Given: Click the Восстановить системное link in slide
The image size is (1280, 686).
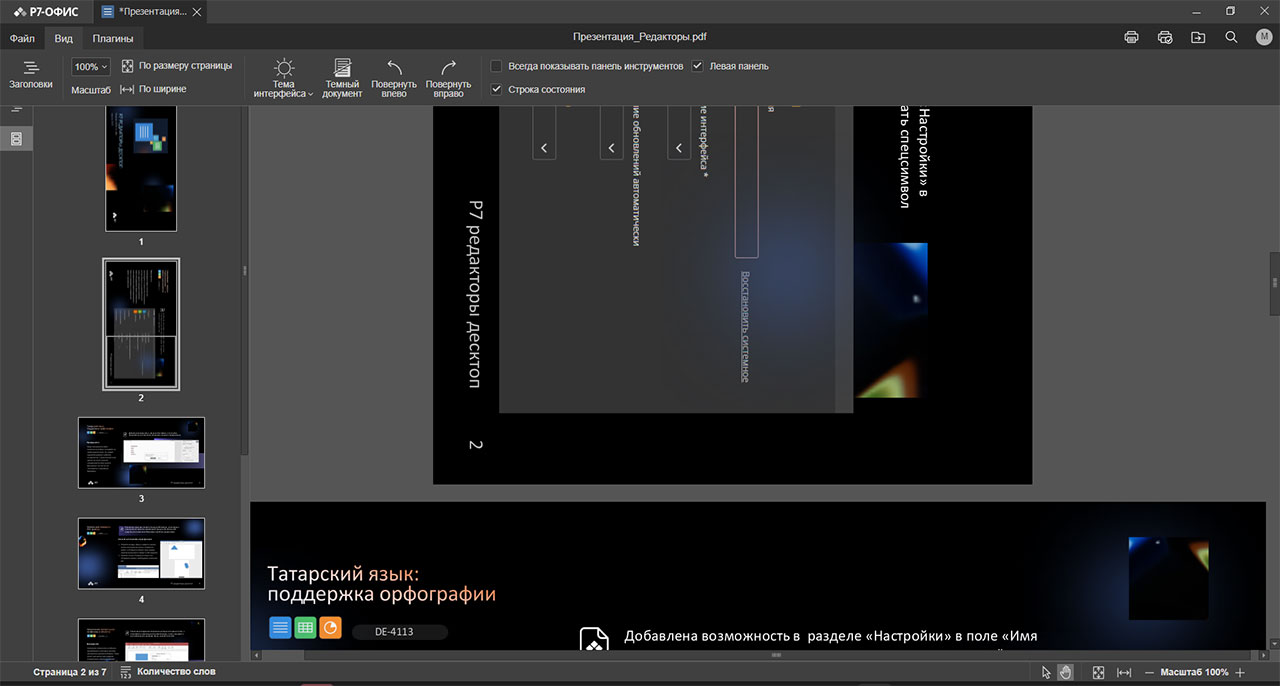Looking at the screenshot, I should [x=745, y=326].
